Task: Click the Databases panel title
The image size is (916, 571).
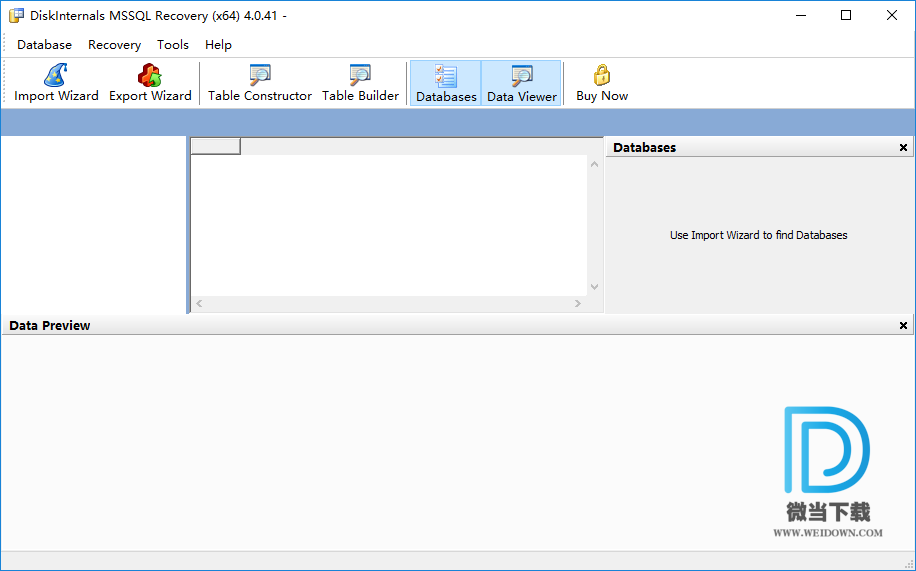Action: pos(644,148)
